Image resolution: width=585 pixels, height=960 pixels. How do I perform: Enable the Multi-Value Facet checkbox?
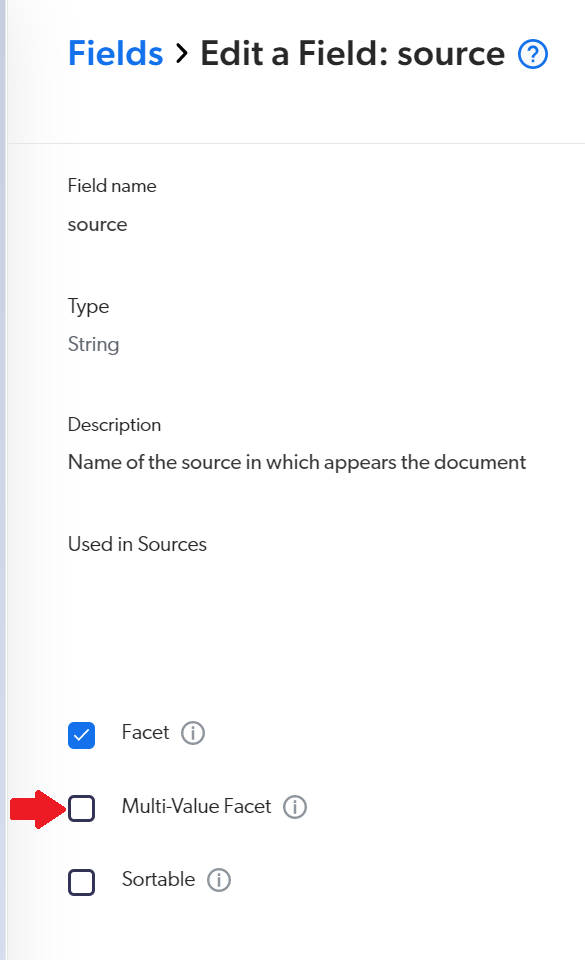[81, 807]
